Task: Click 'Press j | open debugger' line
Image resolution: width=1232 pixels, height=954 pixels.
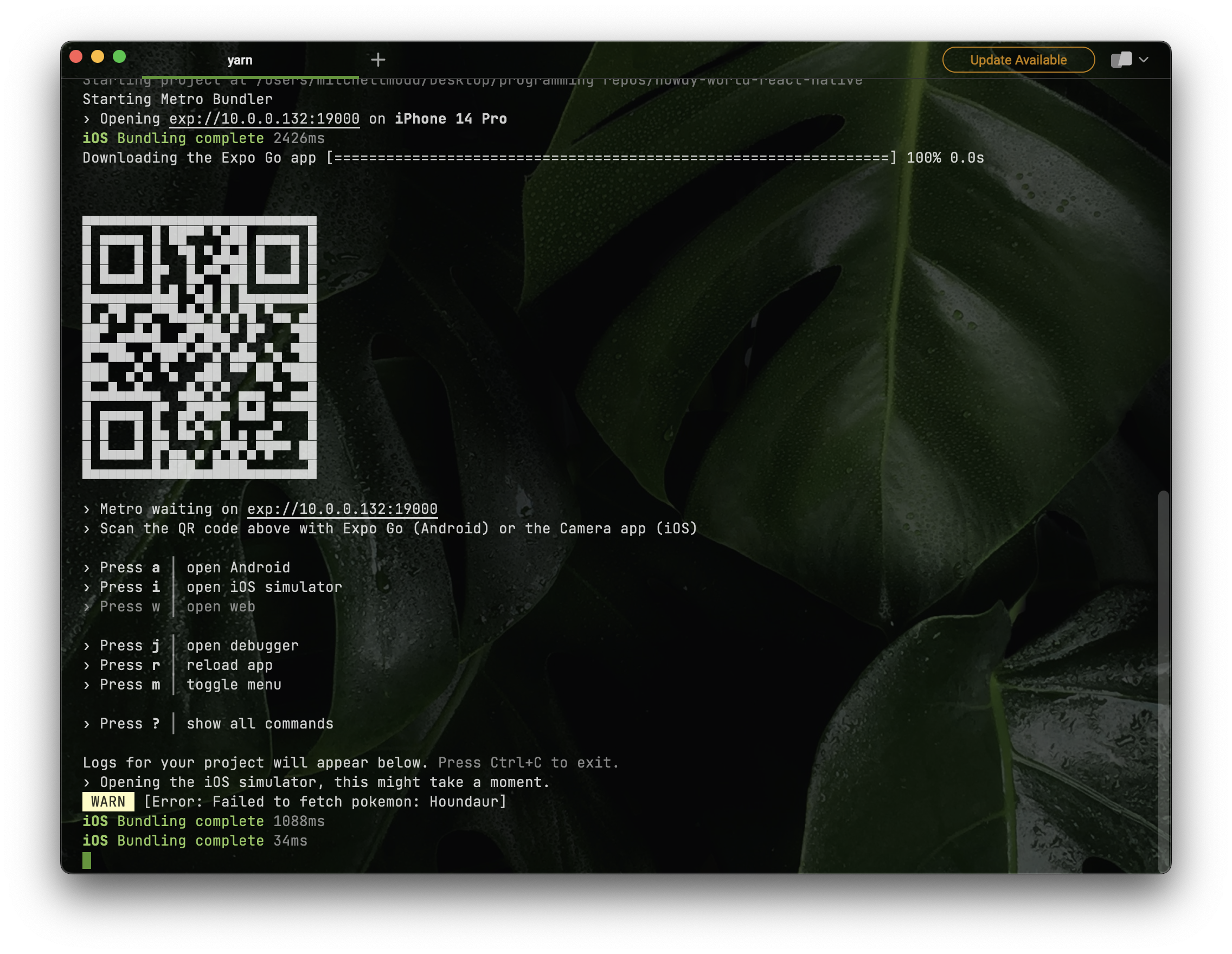Action: [191, 646]
